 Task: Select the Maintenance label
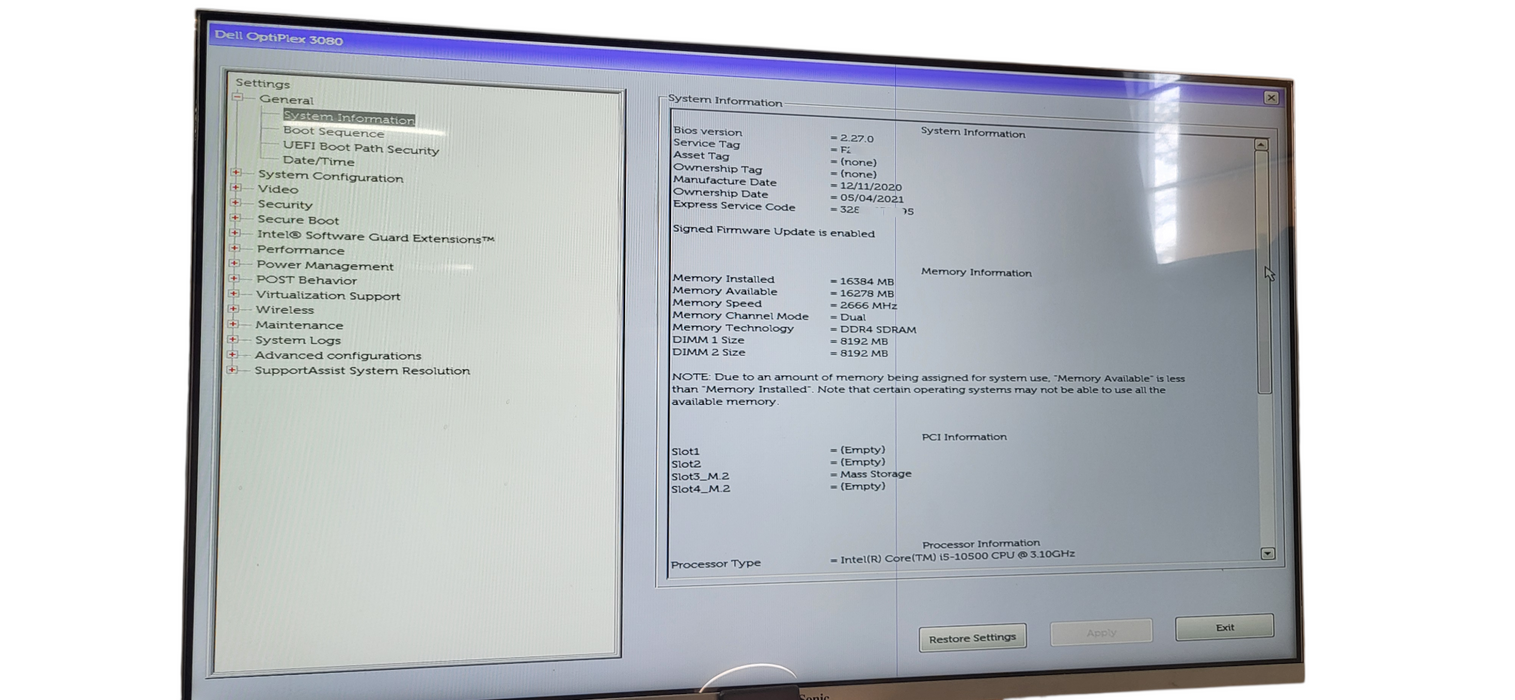[x=299, y=325]
